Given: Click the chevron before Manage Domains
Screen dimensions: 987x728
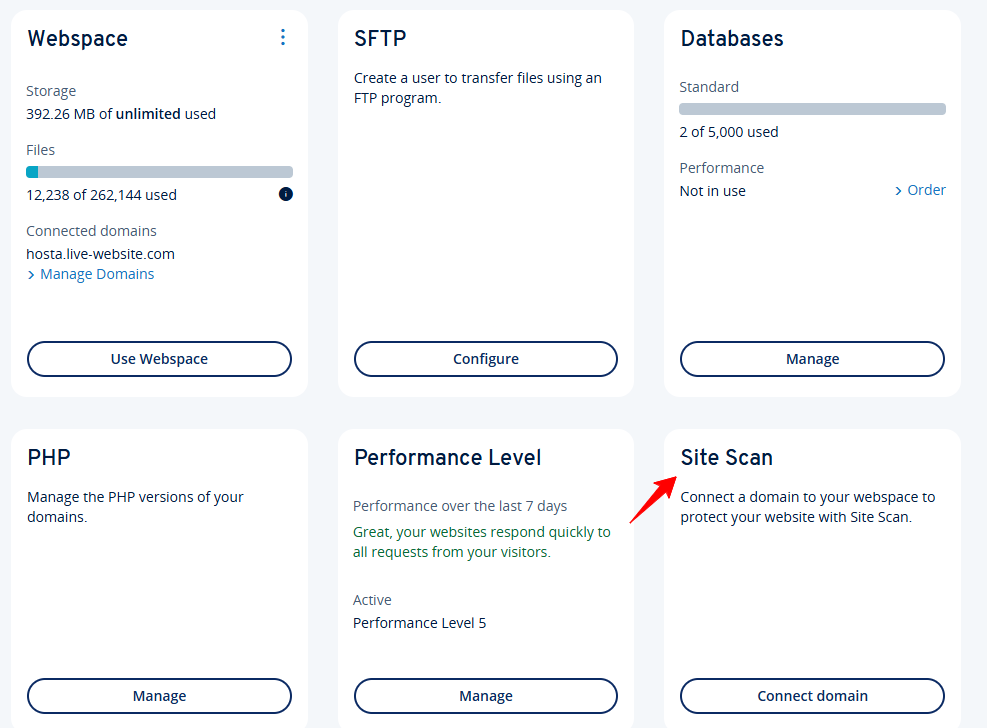Looking at the screenshot, I should click(x=31, y=275).
